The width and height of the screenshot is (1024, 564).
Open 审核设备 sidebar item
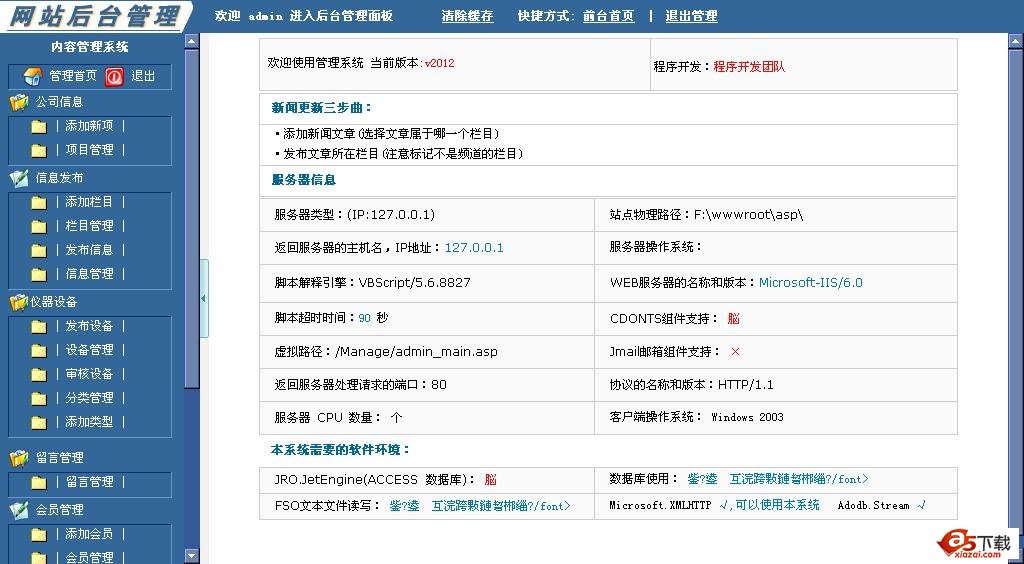(x=89, y=374)
